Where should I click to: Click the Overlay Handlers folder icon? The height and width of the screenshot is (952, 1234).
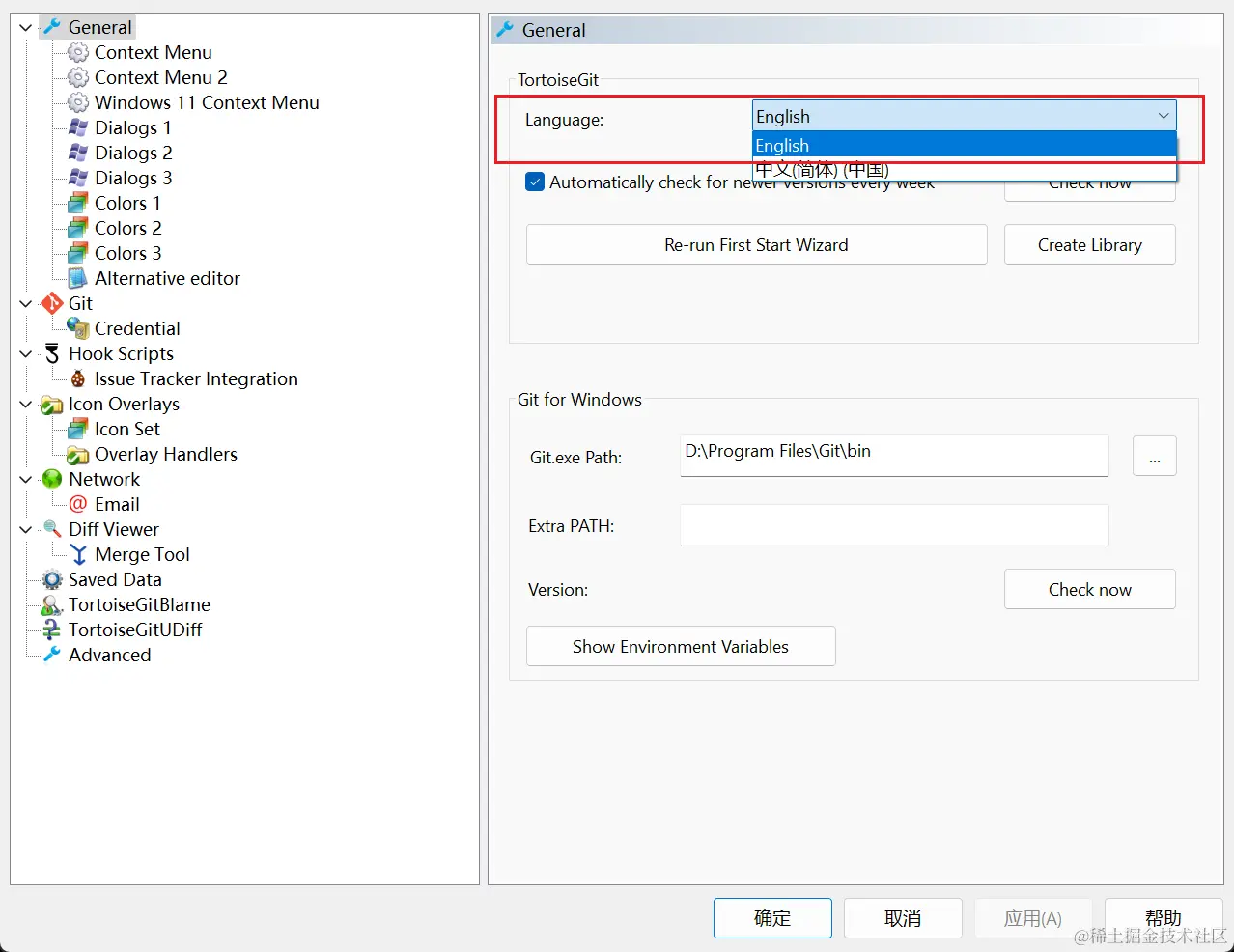click(x=78, y=454)
